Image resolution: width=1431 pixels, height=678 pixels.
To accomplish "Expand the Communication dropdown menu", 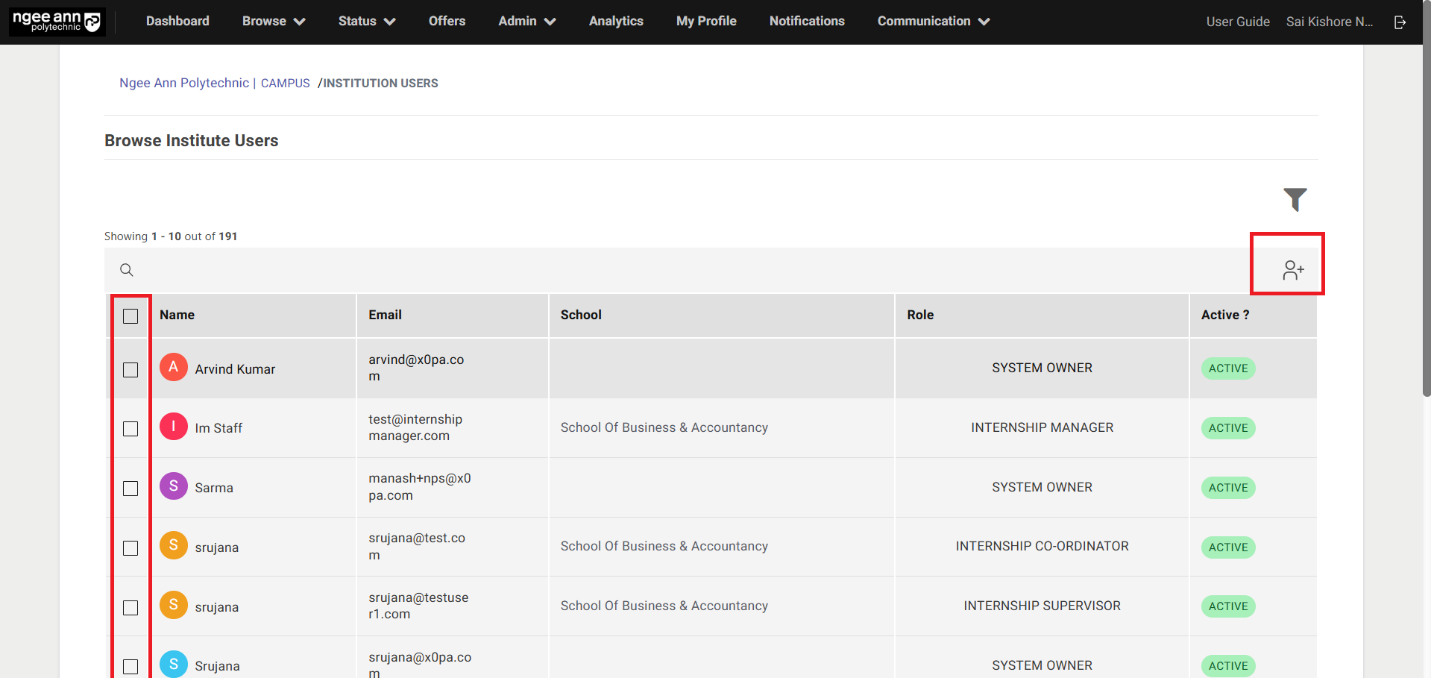I will (933, 21).
